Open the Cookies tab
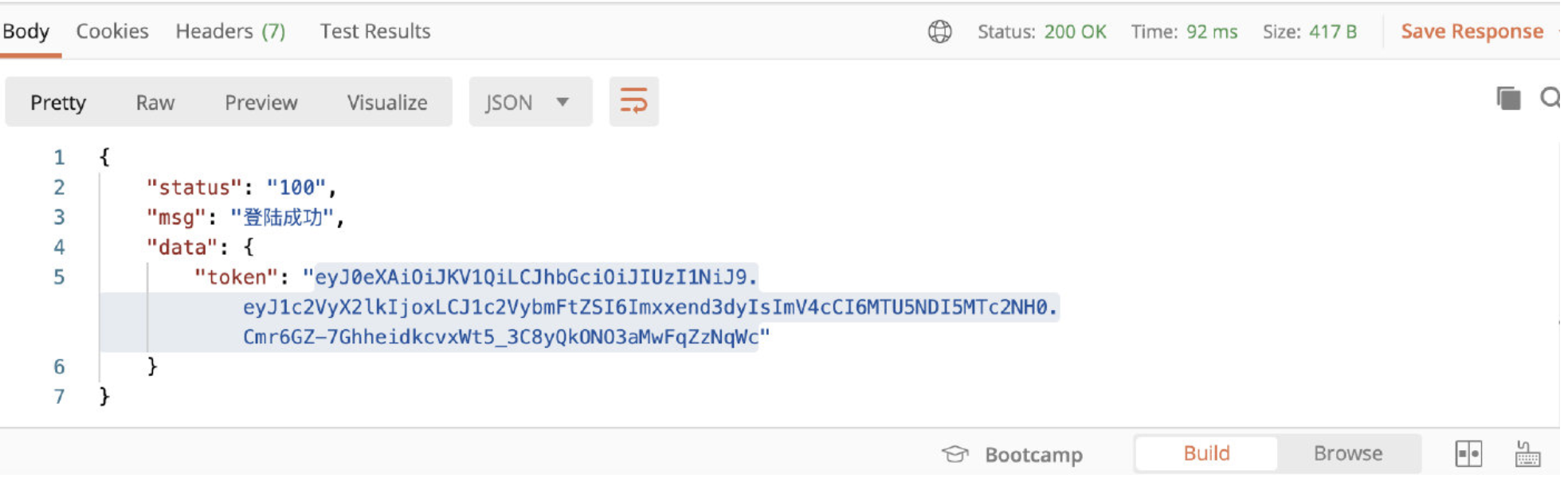Viewport: 1568px width, 478px height. (112, 31)
